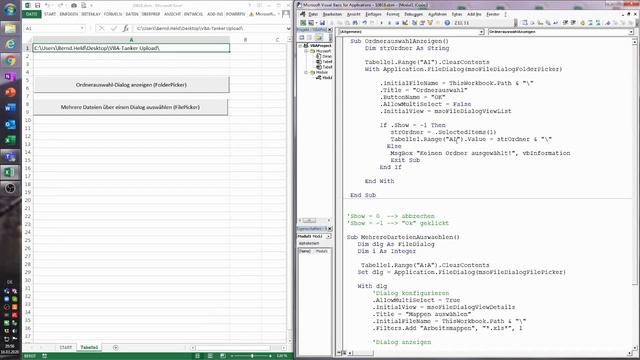Select Page Layout view in Excel status bar
The width and height of the screenshot is (640, 360).
tap(210, 356)
